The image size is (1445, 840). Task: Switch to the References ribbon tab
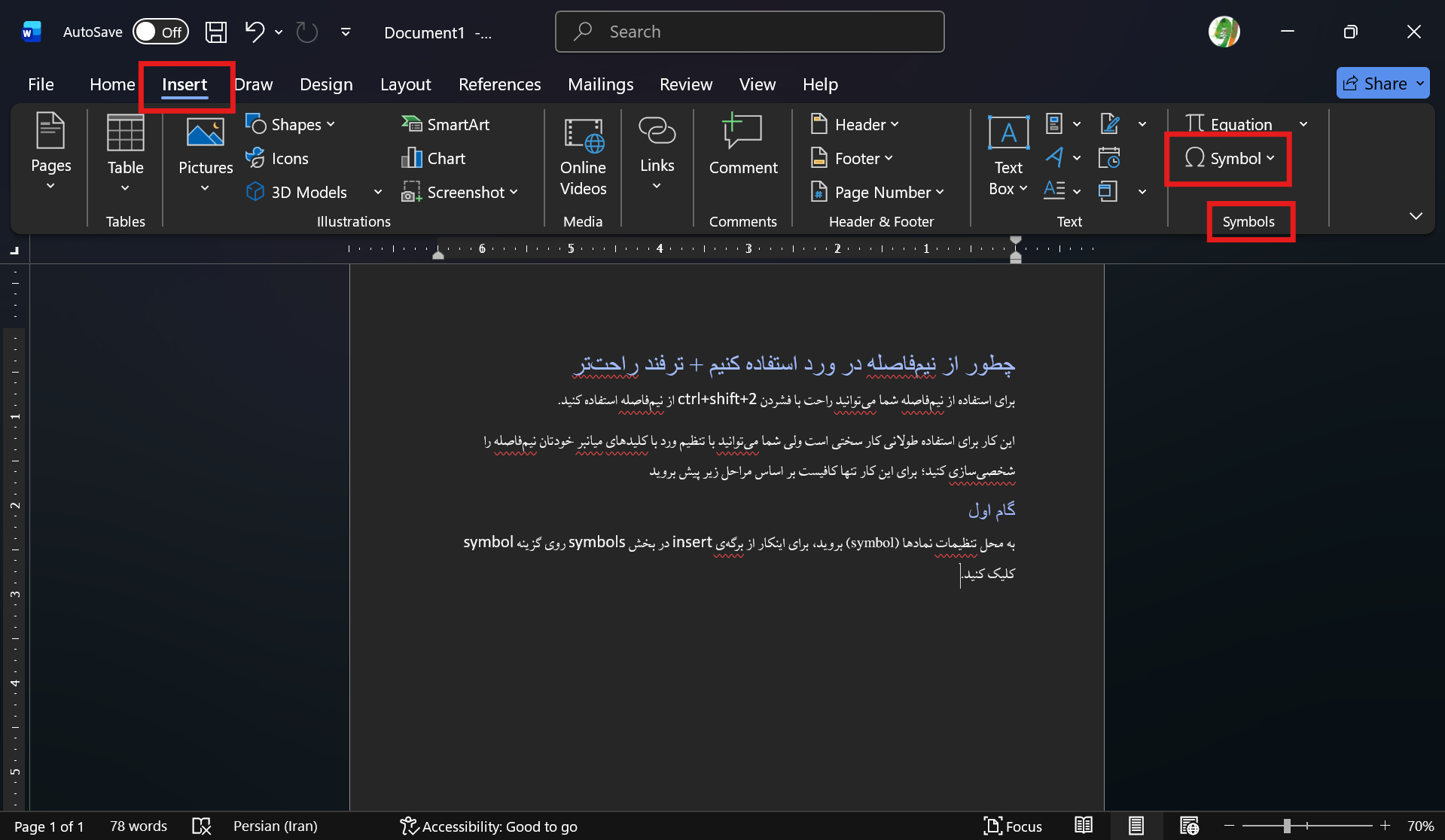pos(499,84)
